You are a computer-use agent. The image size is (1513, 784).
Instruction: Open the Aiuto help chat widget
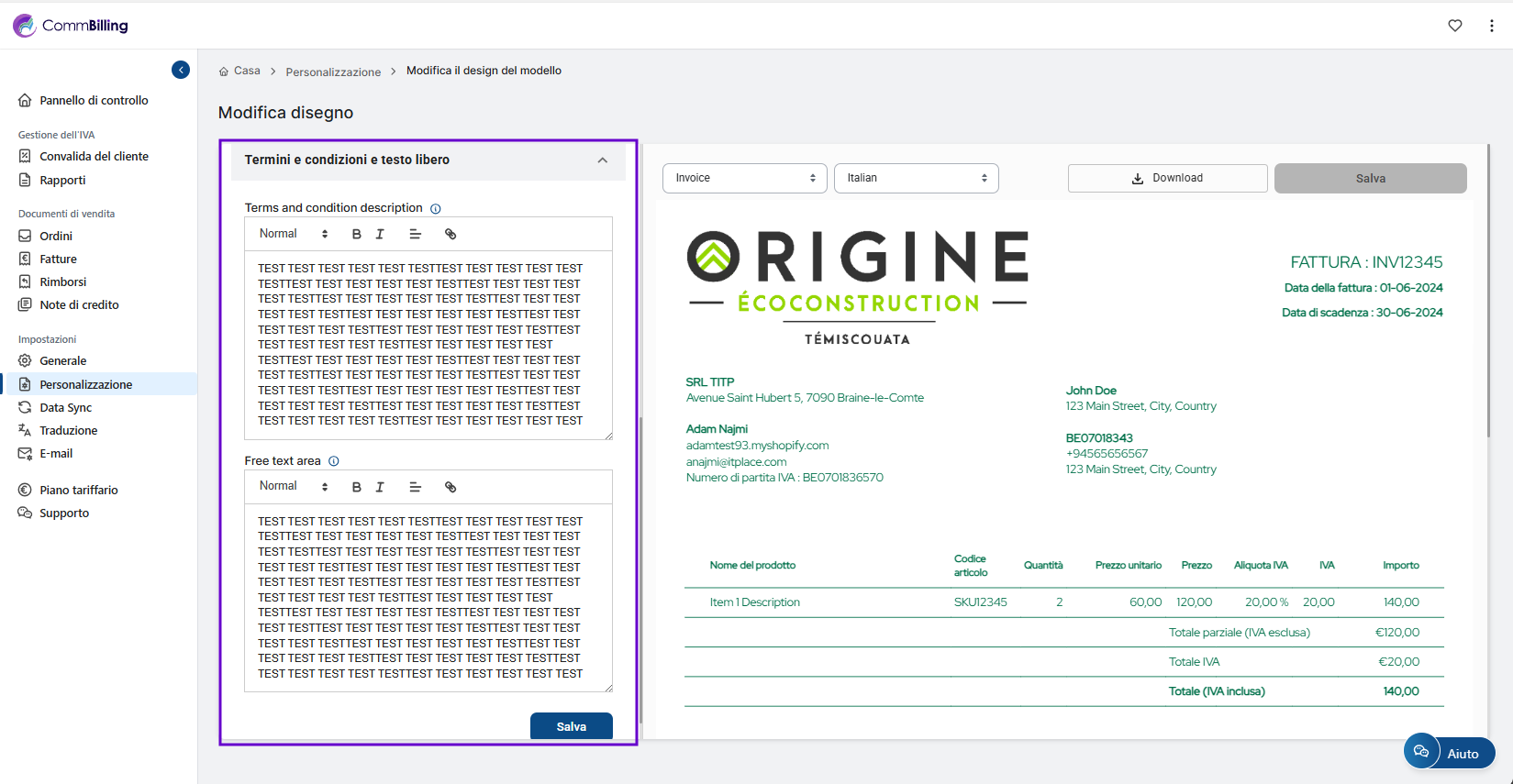[x=1449, y=753]
